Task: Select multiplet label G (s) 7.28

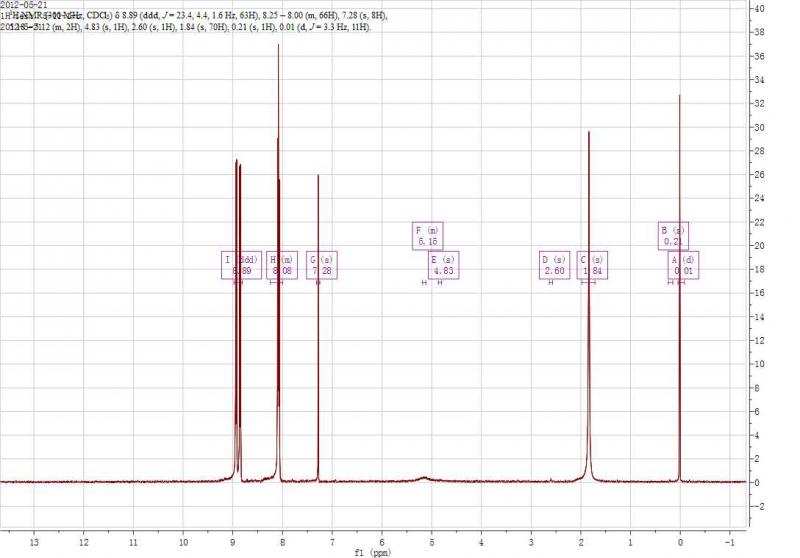Action: pos(321,265)
